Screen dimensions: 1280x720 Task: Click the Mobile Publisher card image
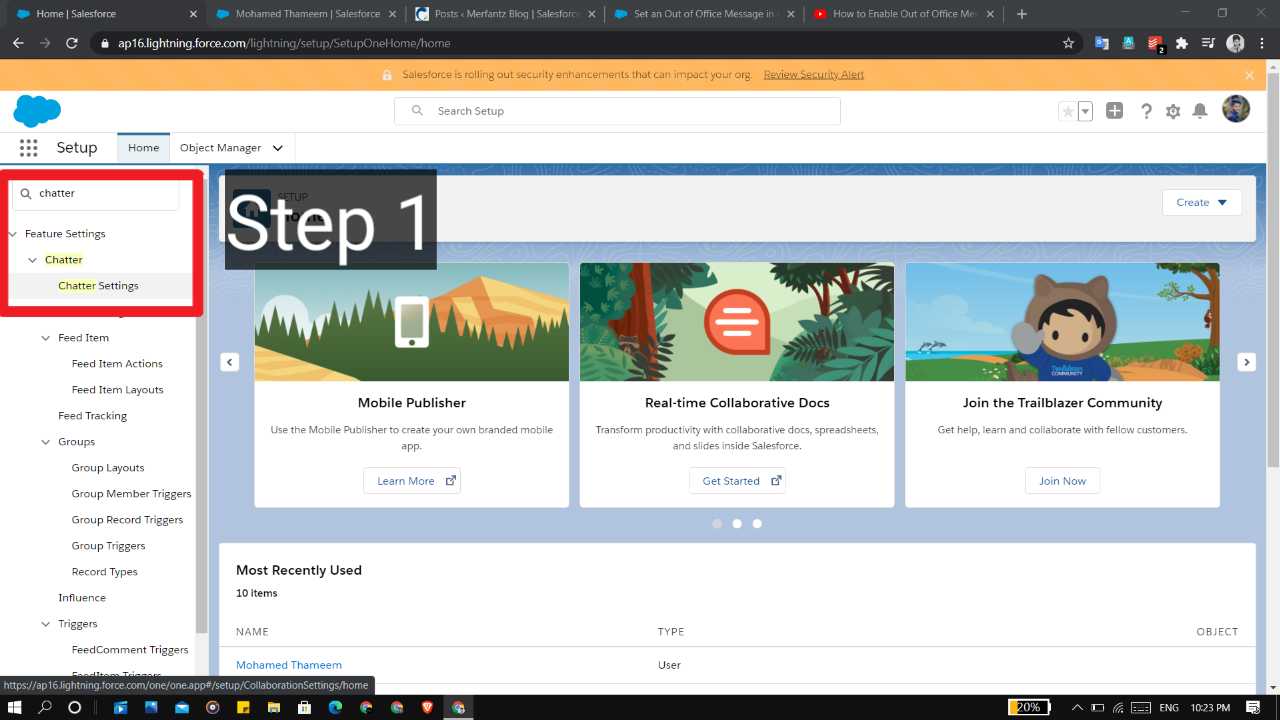pos(412,322)
